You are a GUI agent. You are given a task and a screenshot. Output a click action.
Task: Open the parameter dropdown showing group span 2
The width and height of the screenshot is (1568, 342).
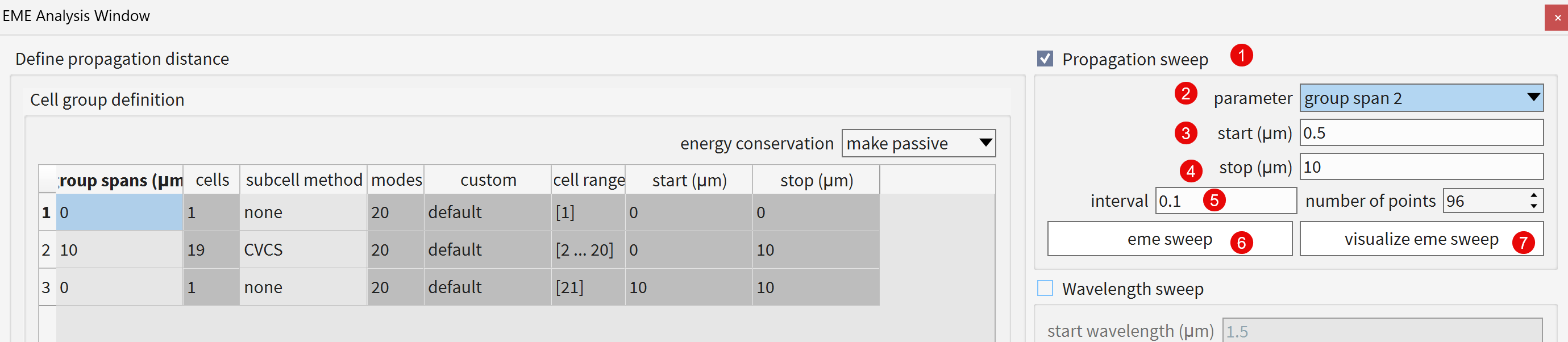[x=1421, y=98]
